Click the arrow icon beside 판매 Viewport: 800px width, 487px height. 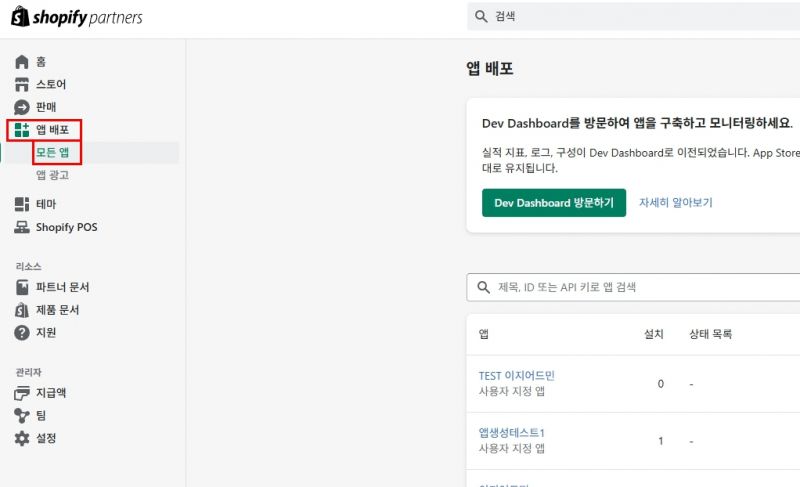[22, 107]
